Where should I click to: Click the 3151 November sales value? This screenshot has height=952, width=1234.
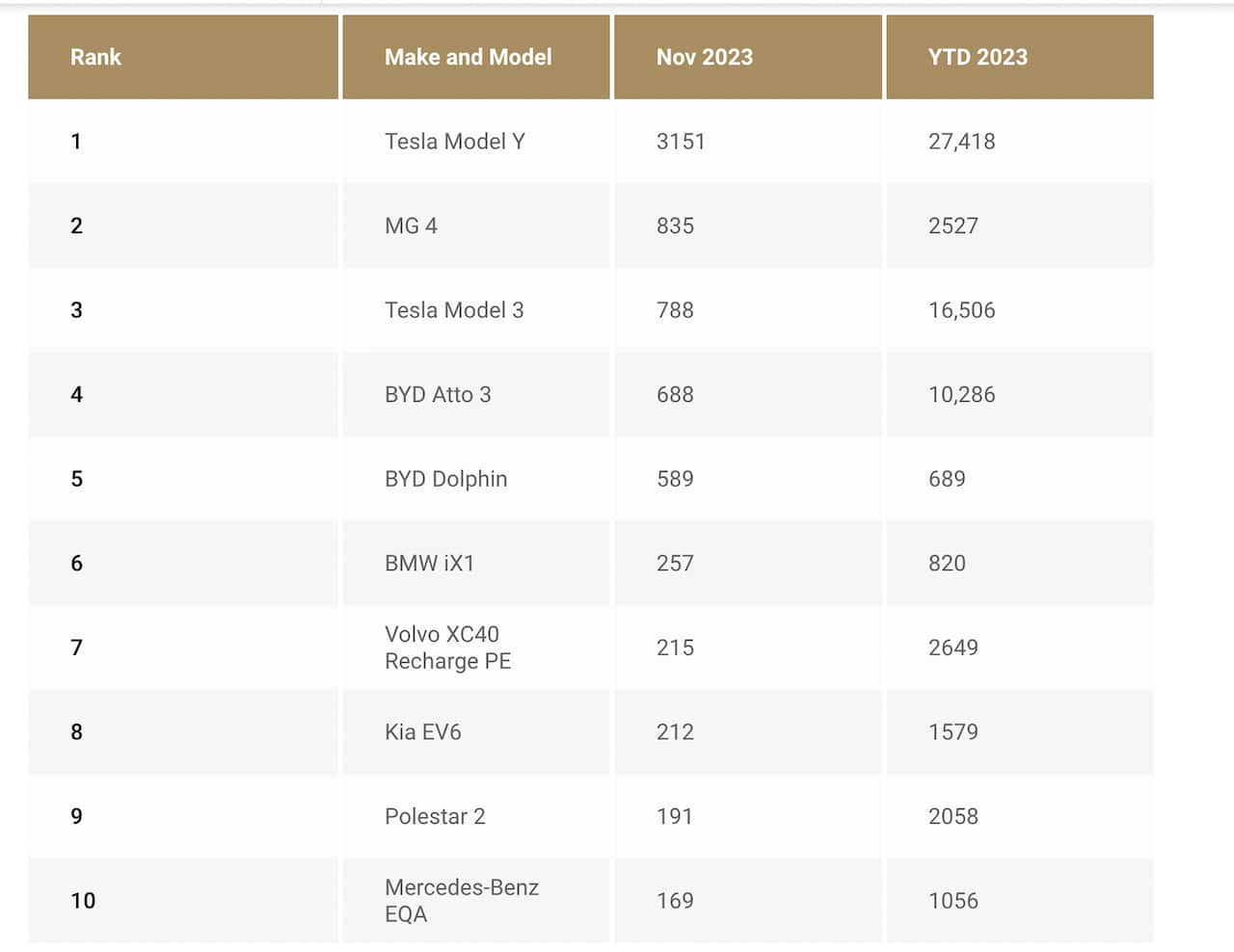(681, 142)
